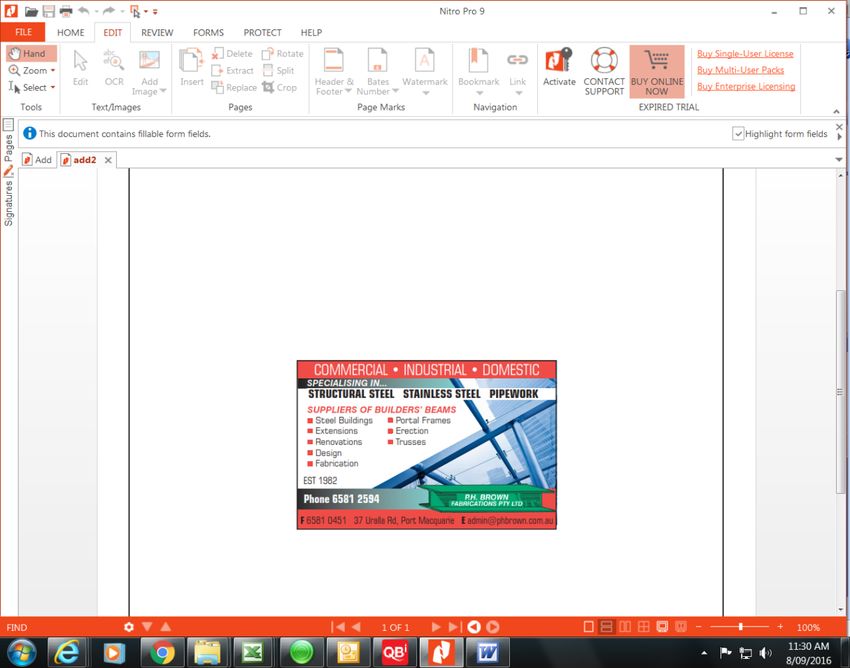
Task: Open Excel from the taskbar
Action: 253,652
